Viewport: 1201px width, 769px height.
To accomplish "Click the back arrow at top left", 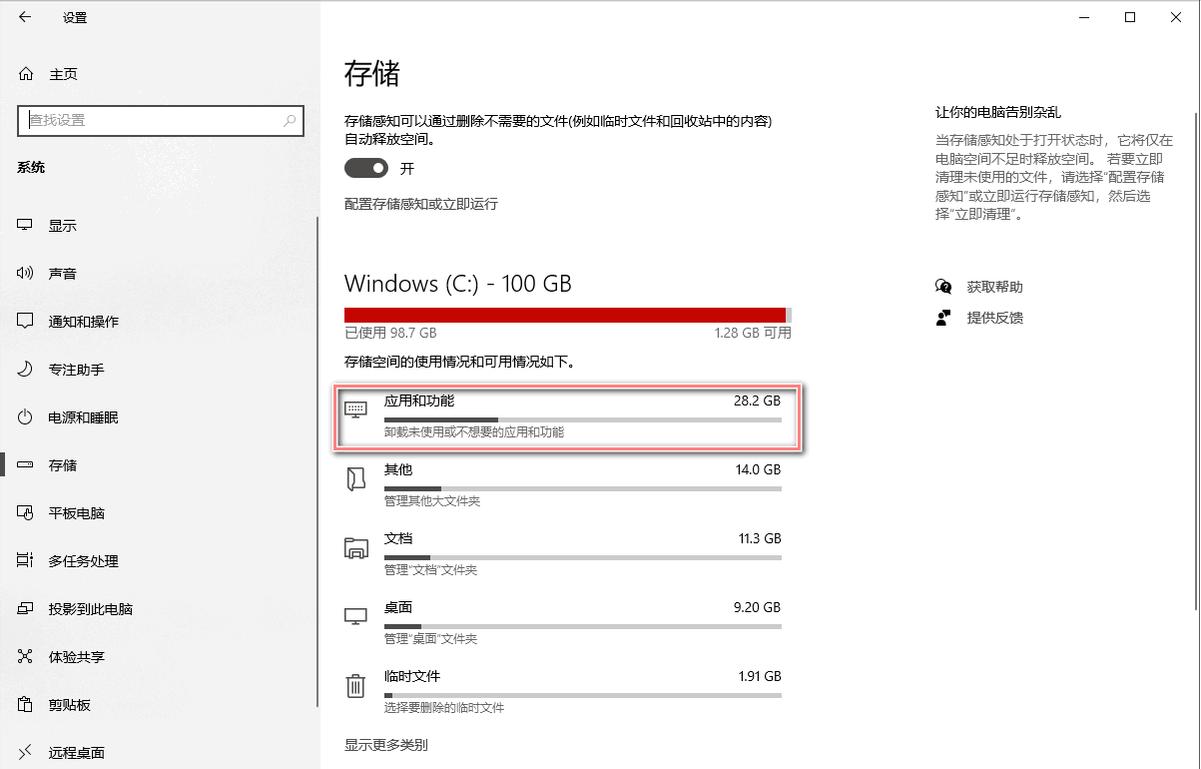I will (24, 17).
